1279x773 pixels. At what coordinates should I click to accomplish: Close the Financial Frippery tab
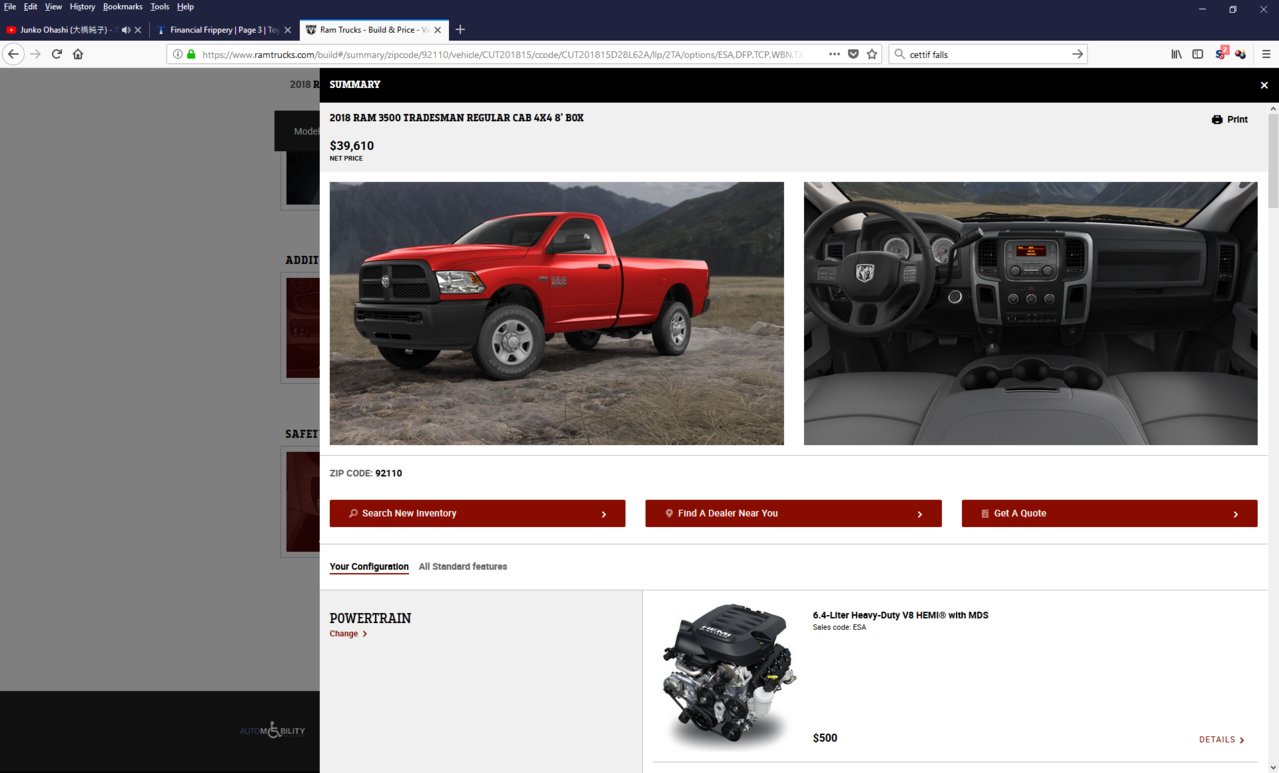287,30
